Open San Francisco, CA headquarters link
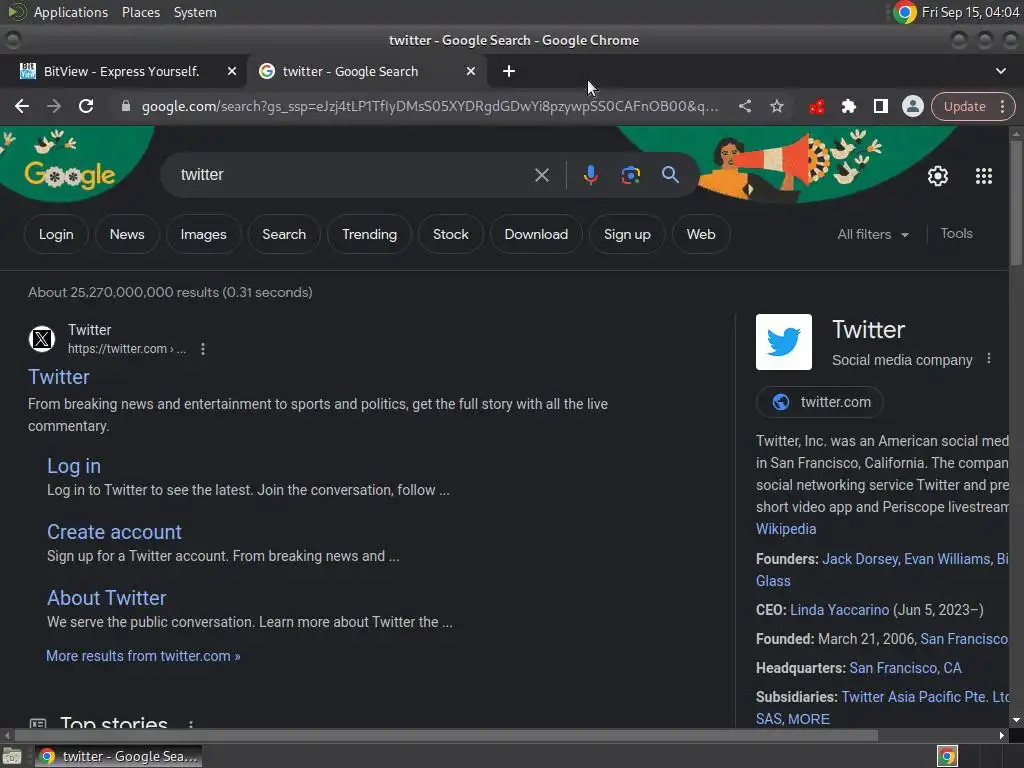 [905, 668]
